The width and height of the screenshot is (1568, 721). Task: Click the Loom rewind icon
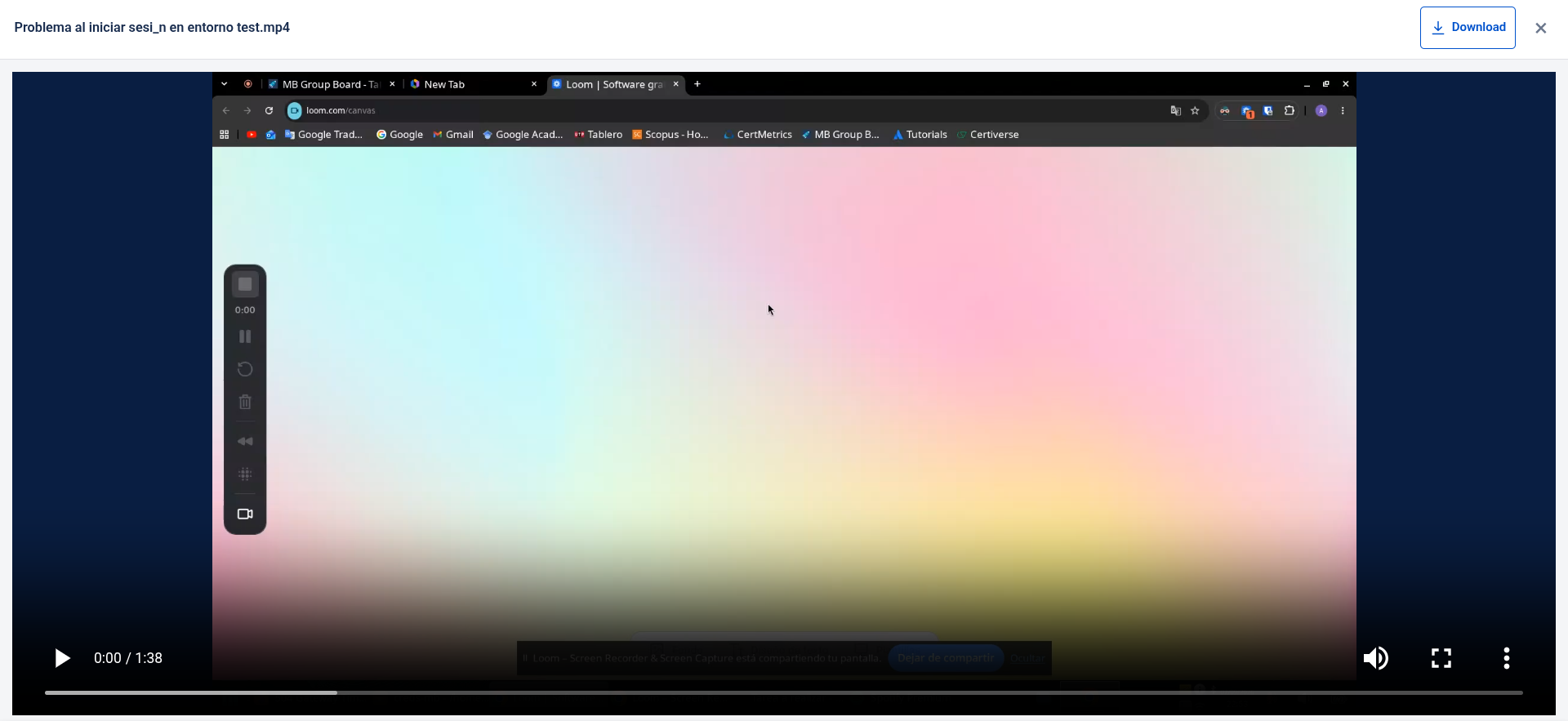245,441
